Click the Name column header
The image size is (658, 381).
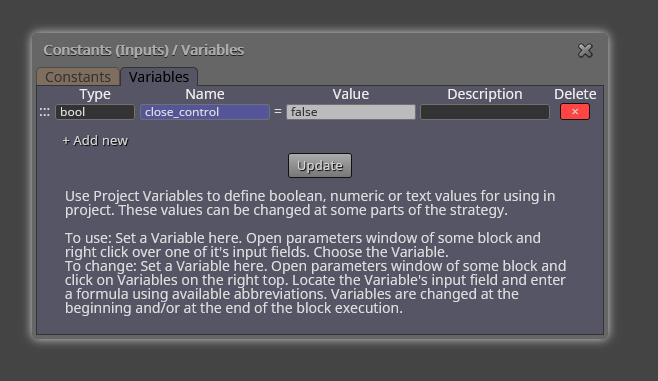(205, 94)
